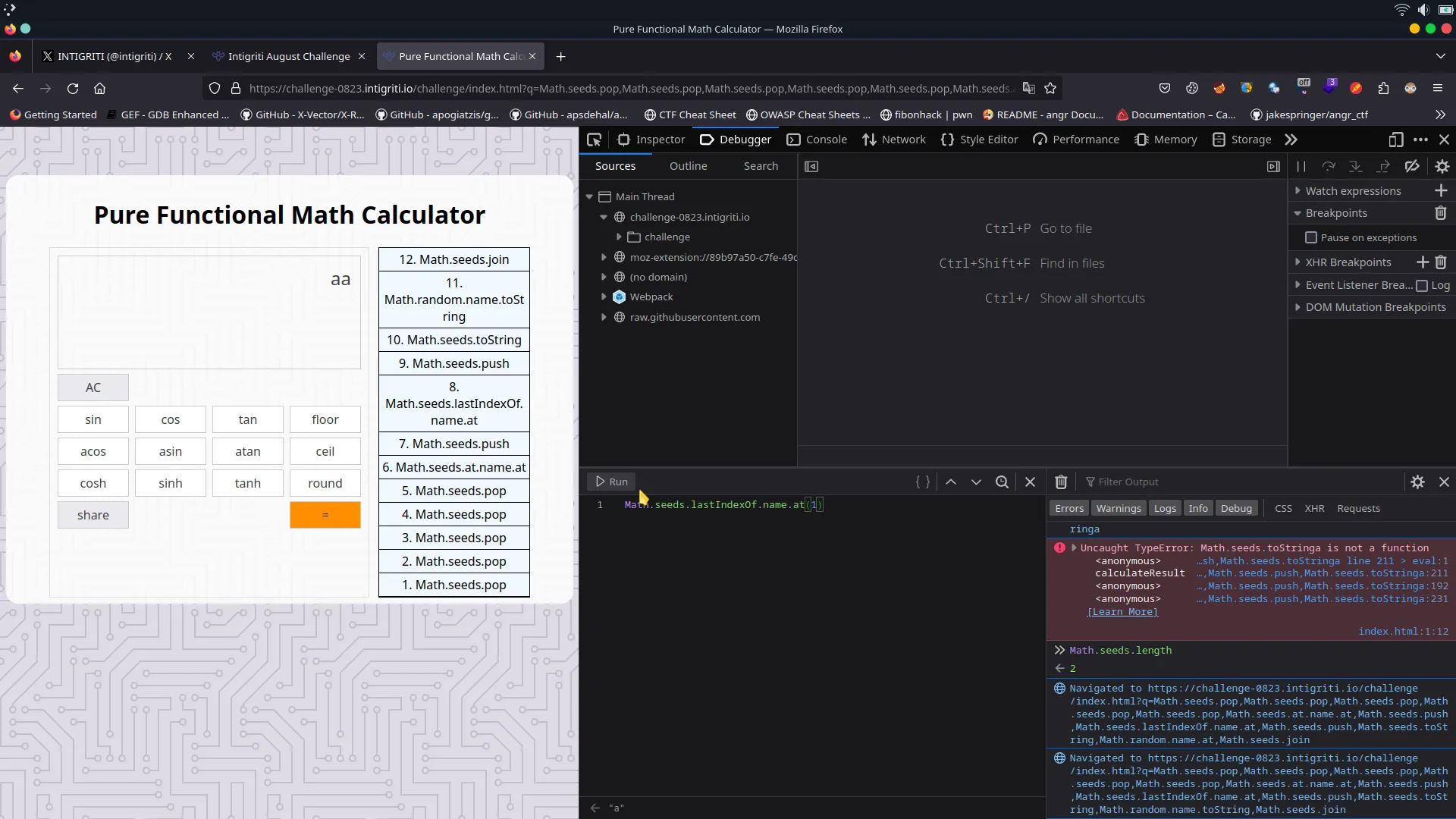Image resolution: width=1456 pixels, height=819 pixels.
Task: Select the Inspector panel icon
Action: point(623,139)
